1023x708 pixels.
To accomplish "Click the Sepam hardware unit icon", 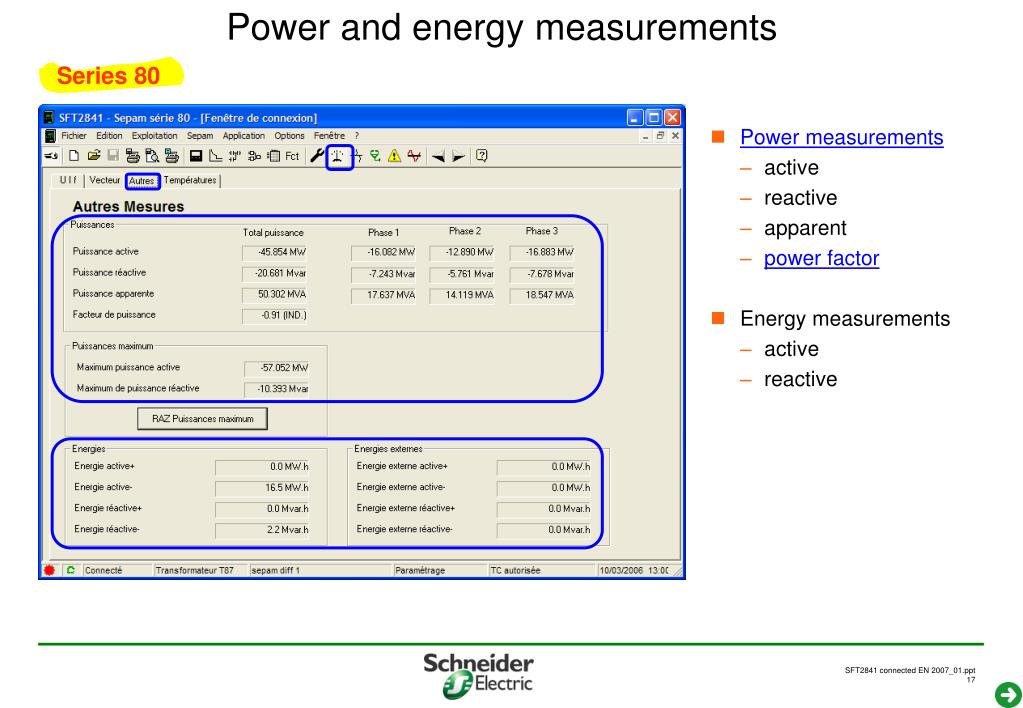I will [x=196, y=156].
